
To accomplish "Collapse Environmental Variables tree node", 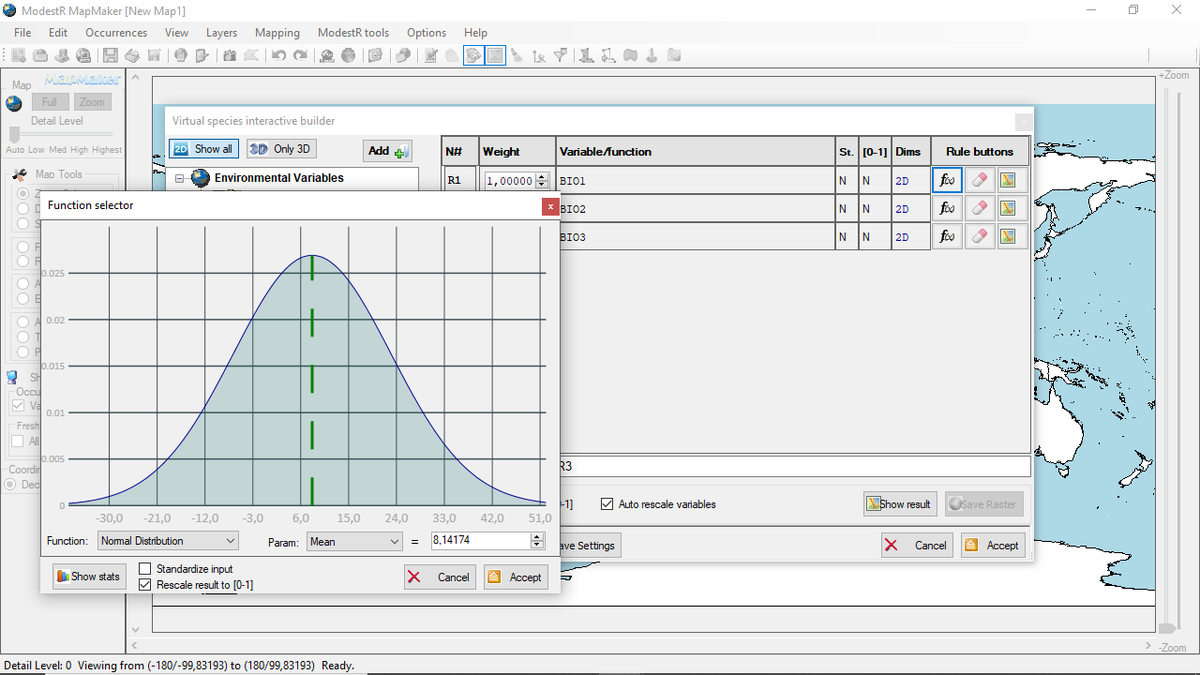I will 180,178.
